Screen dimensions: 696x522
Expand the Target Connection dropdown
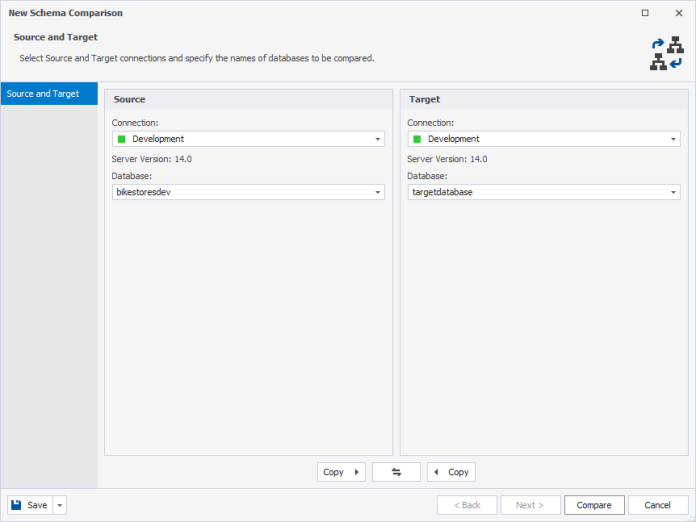pos(674,140)
